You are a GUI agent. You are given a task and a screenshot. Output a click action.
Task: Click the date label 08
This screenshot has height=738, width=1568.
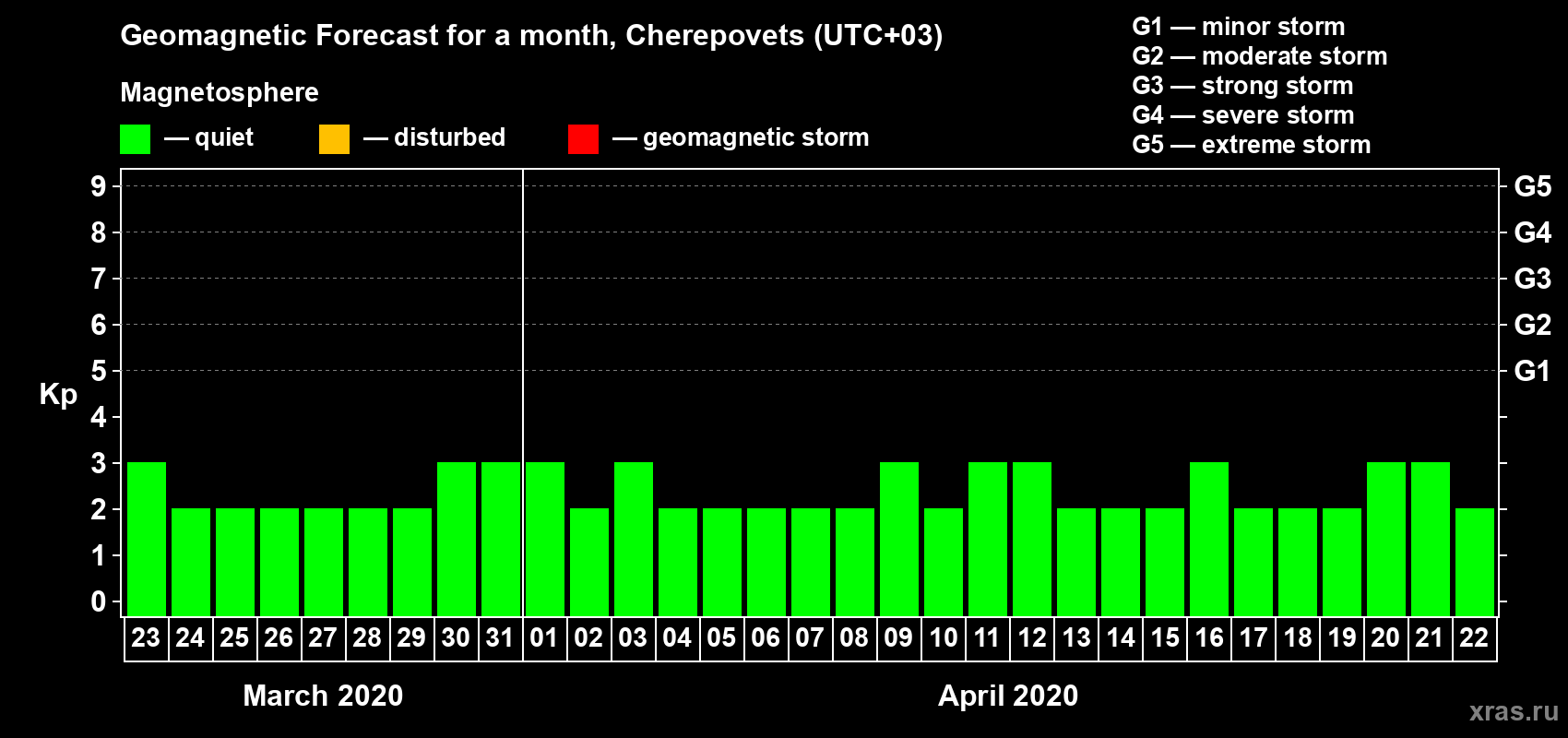854,637
